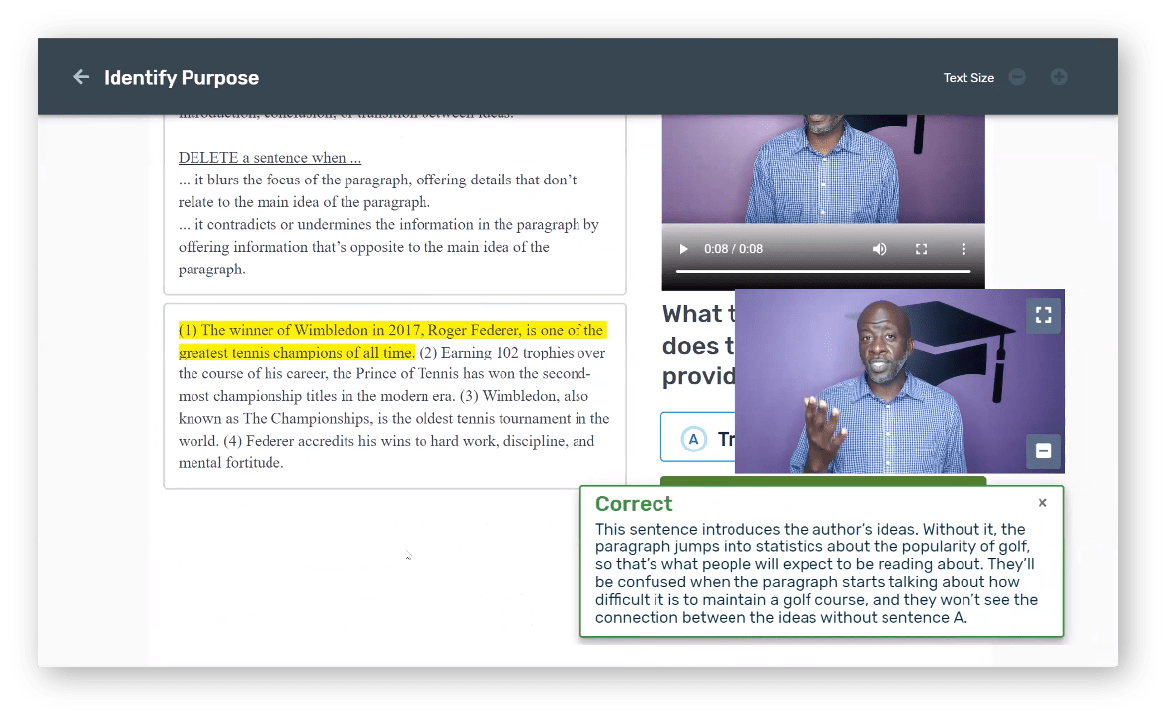Decrease text size with the minus button
This screenshot has width=1170, height=719.
1017,77
